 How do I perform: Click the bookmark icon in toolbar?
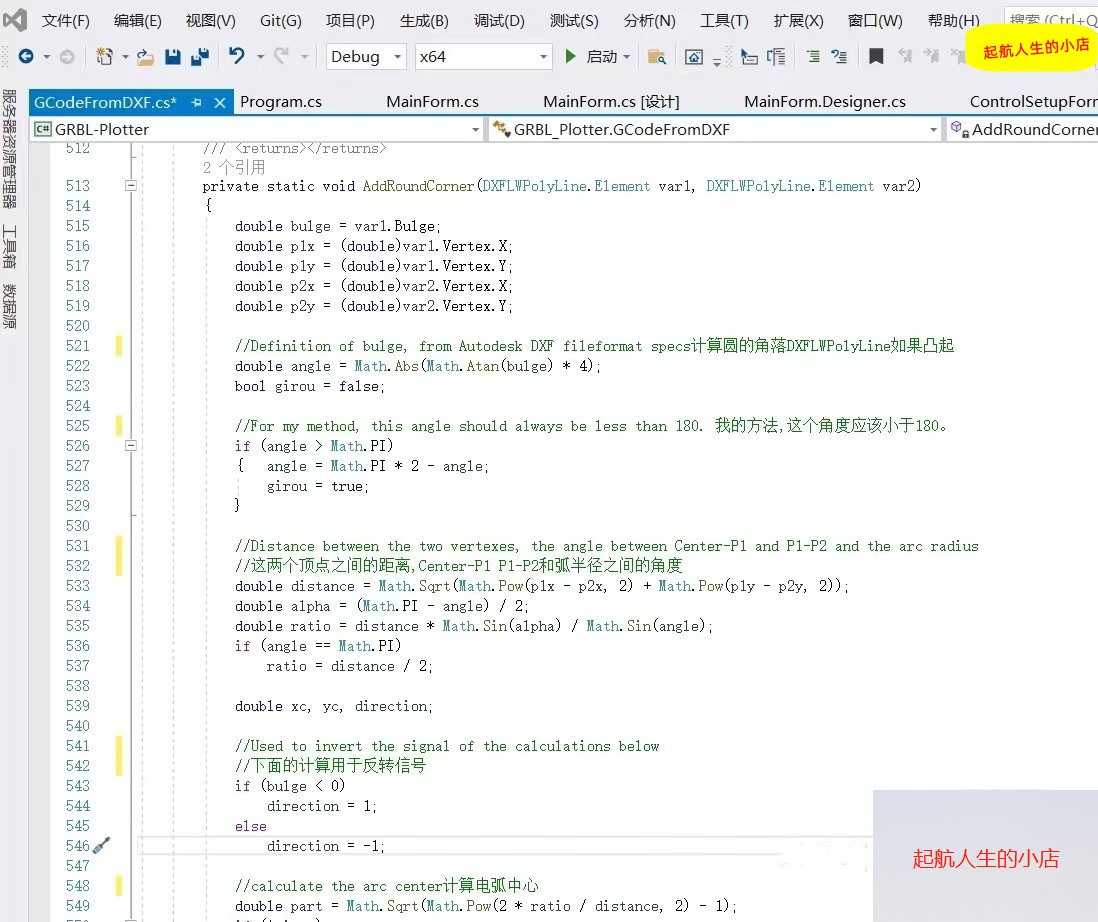pyautogui.click(x=875, y=56)
